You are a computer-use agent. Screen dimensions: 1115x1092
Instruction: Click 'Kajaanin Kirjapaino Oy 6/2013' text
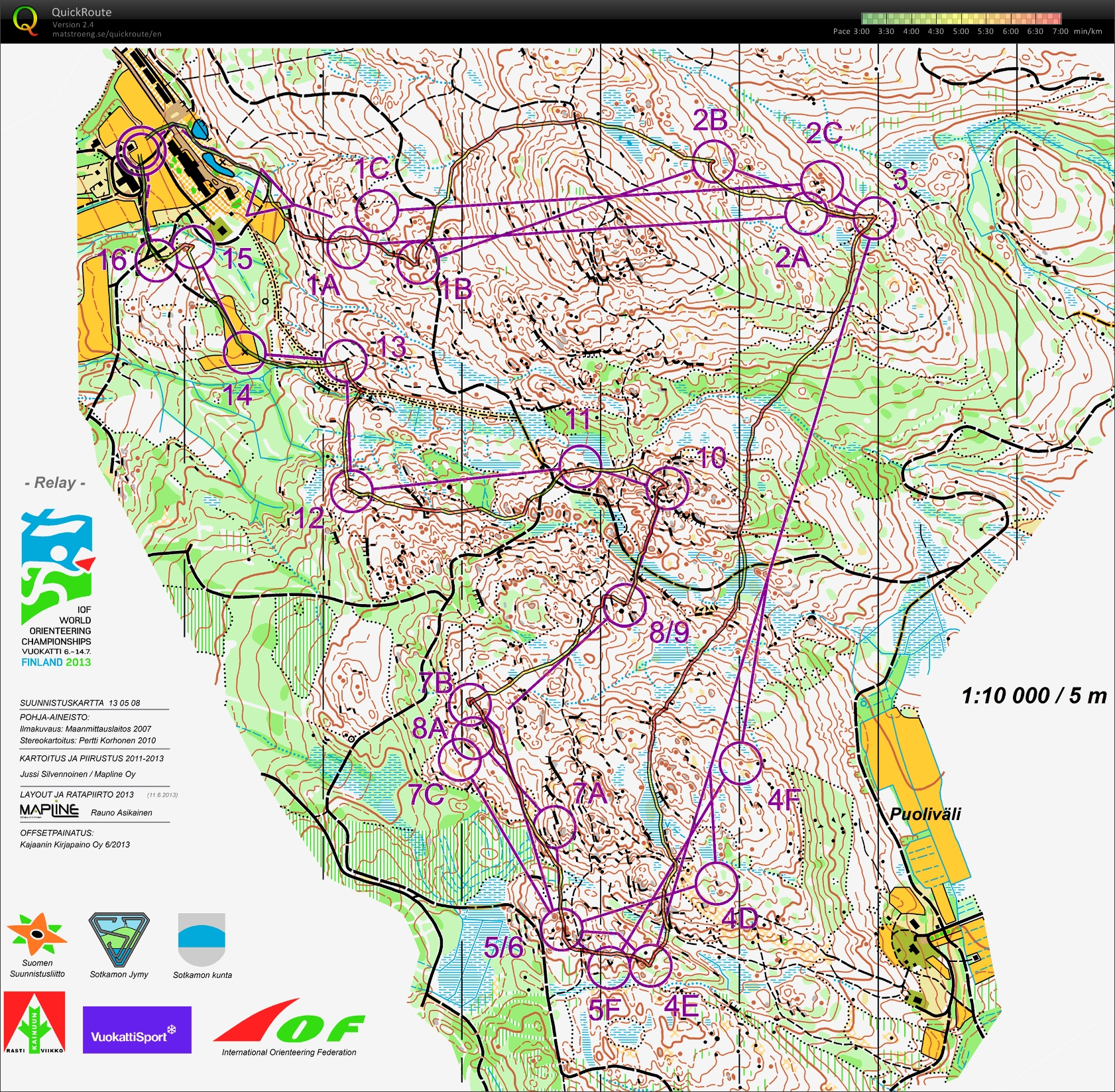coord(75,844)
